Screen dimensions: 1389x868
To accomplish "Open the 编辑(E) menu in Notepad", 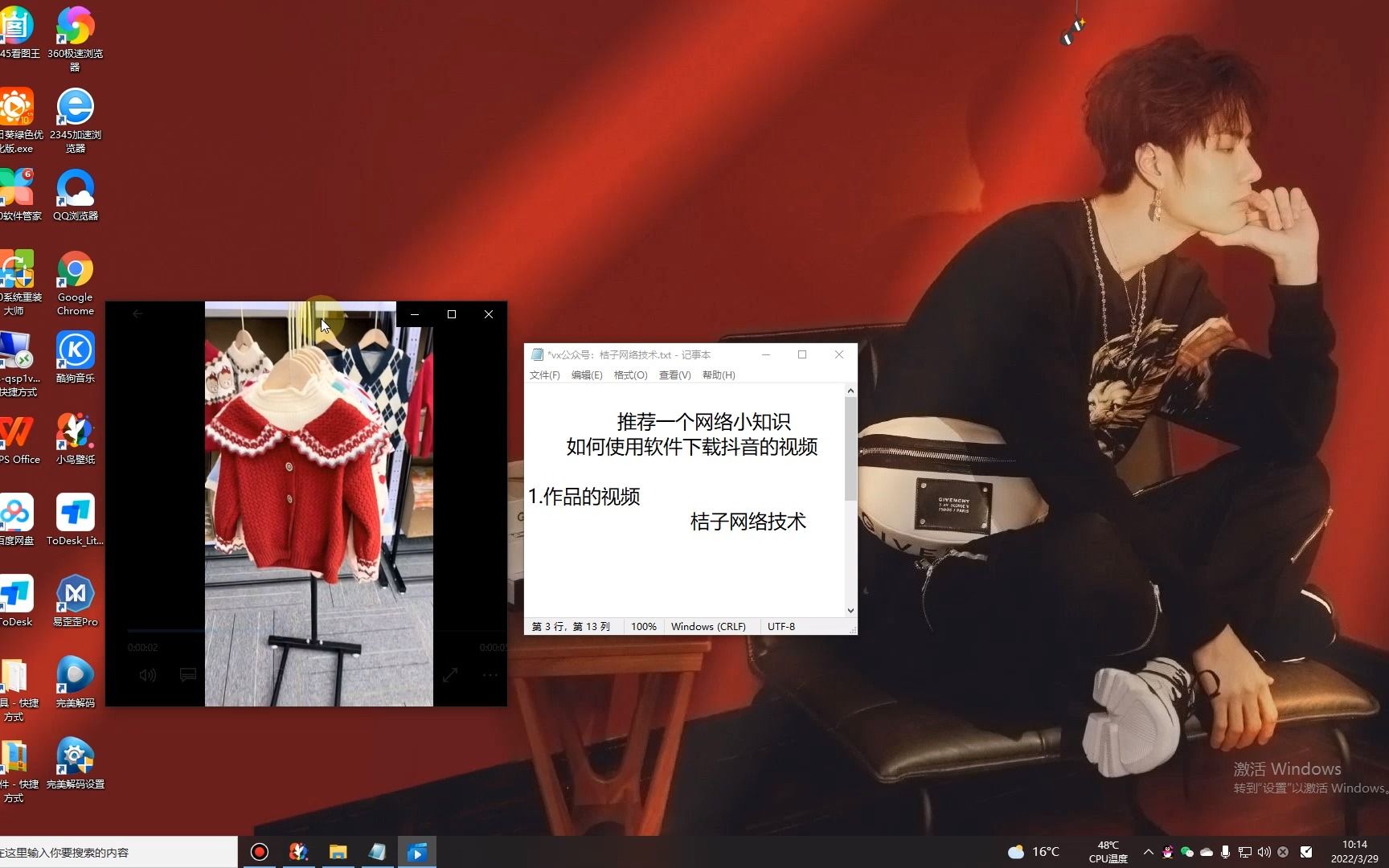I will (587, 375).
